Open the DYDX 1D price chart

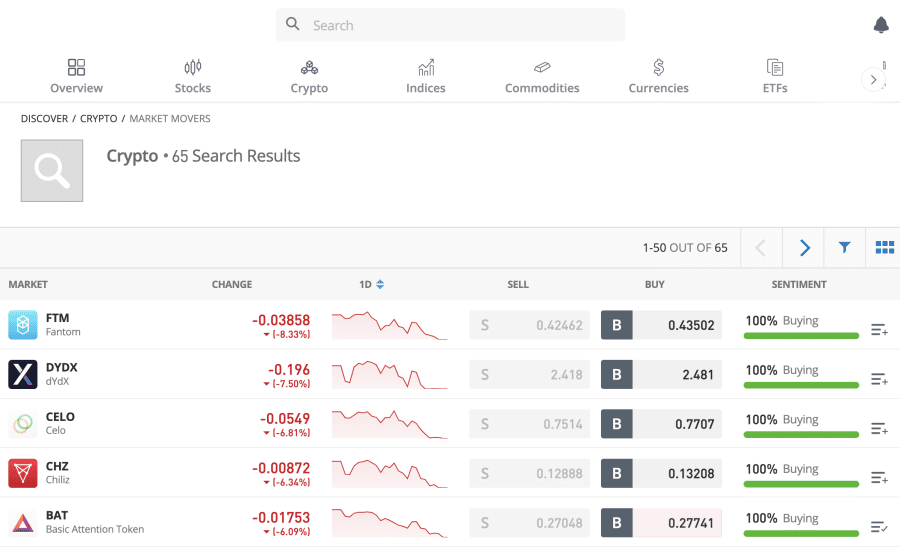(389, 375)
